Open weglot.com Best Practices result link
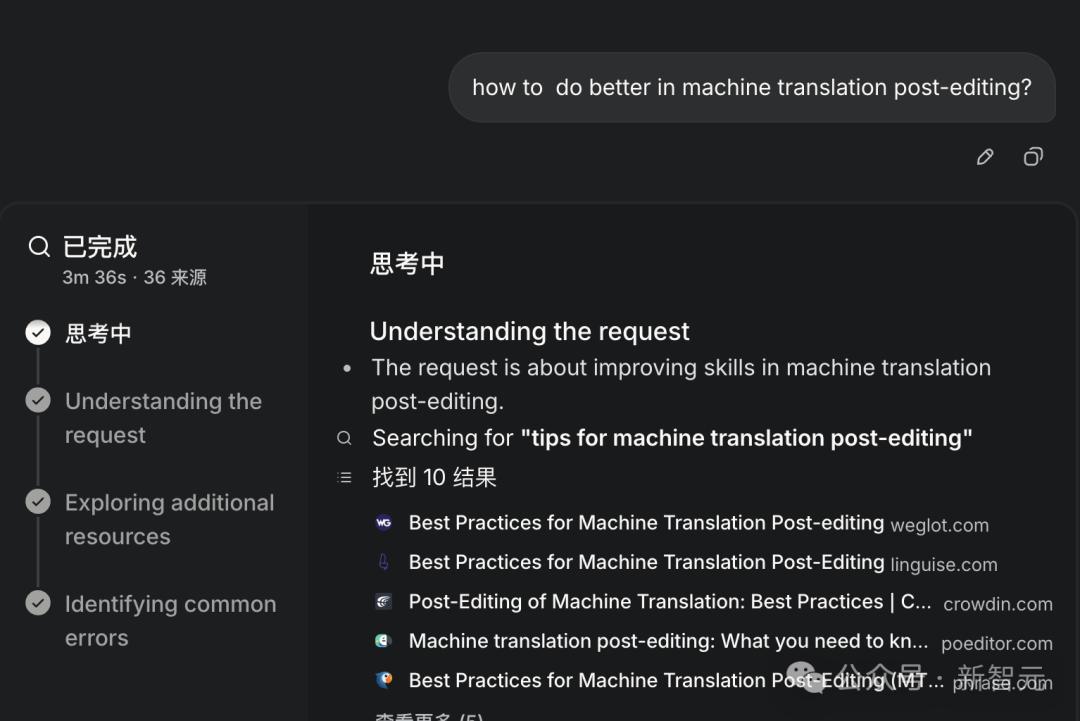 (x=646, y=523)
